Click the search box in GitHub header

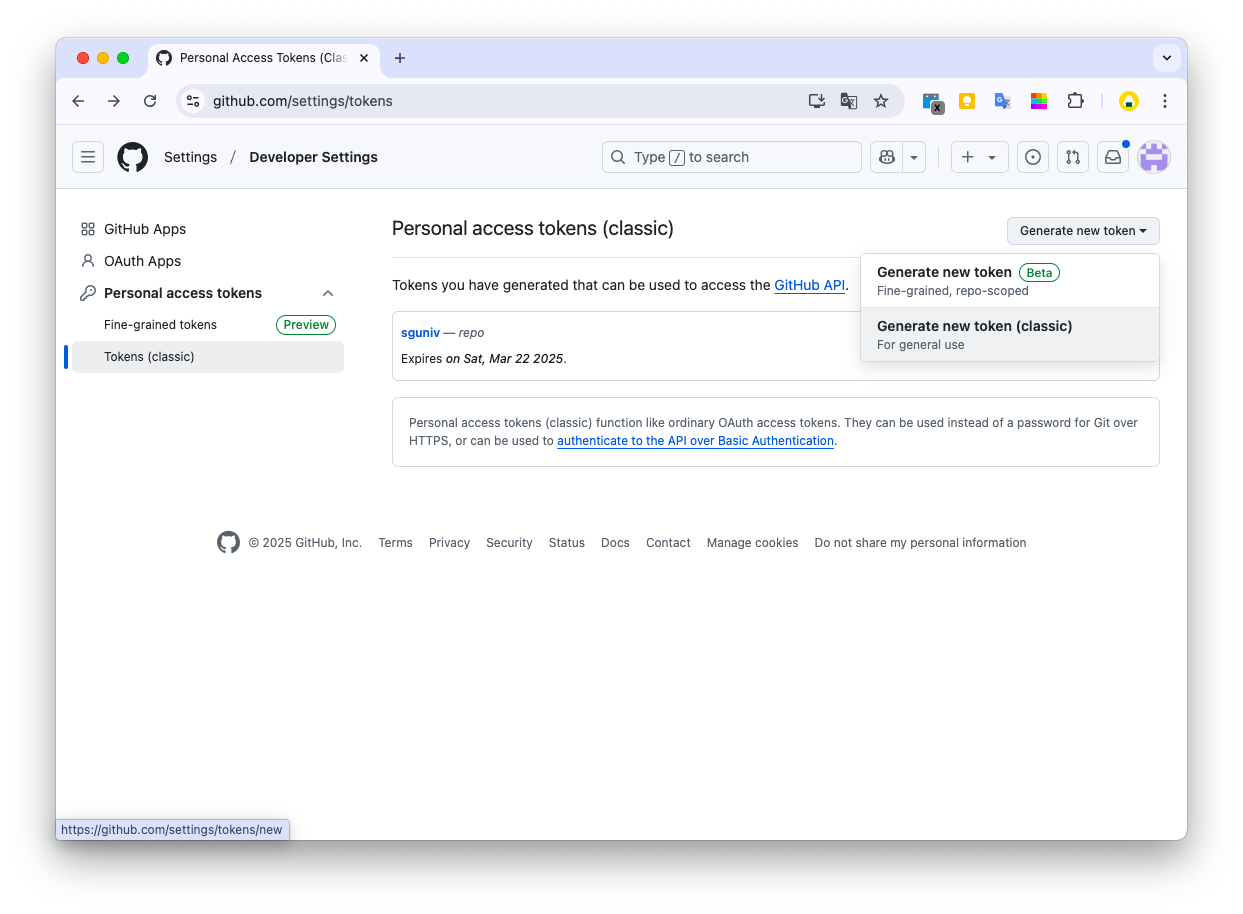(x=732, y=157)
